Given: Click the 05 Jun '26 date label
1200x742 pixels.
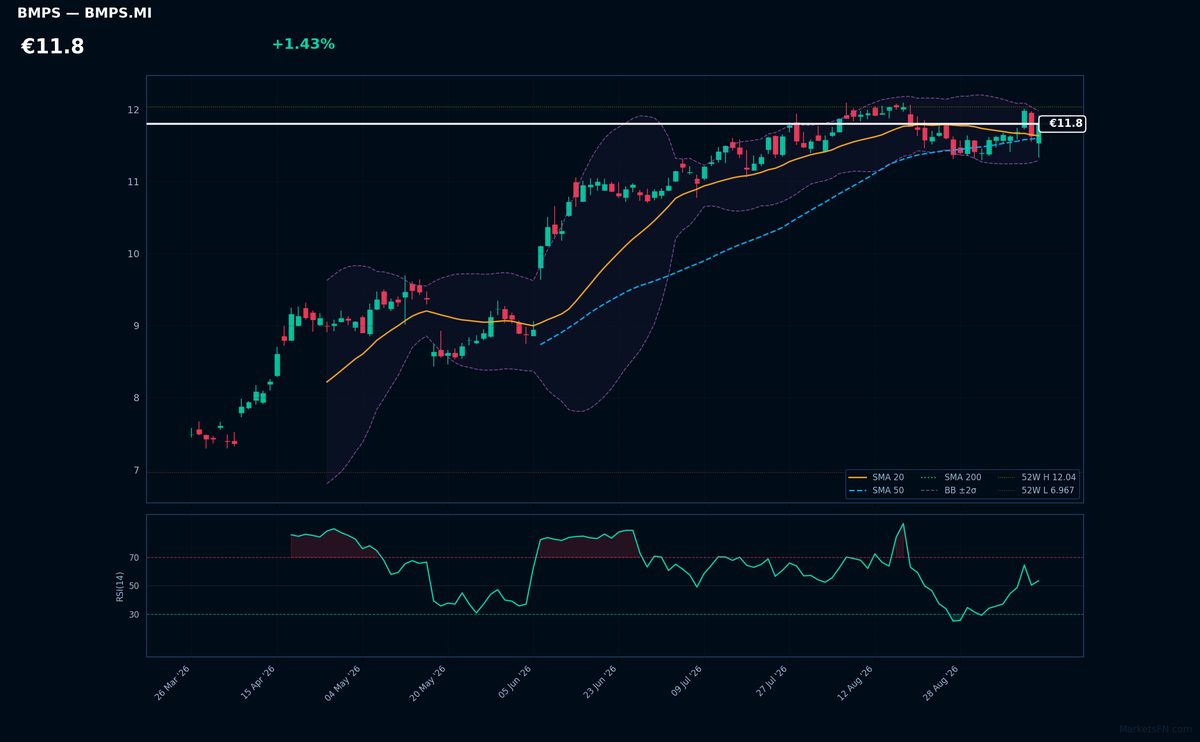Looking at the screenshot, I should (x=514, y=682).
